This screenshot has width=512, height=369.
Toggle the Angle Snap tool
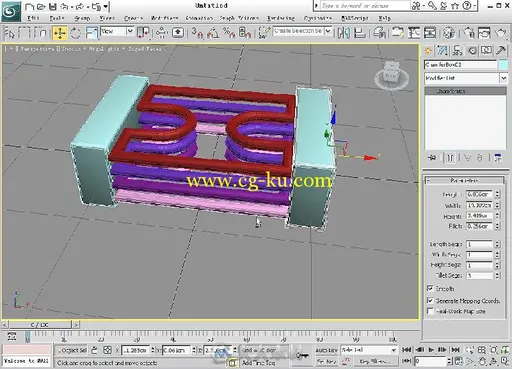click(213, 33)
